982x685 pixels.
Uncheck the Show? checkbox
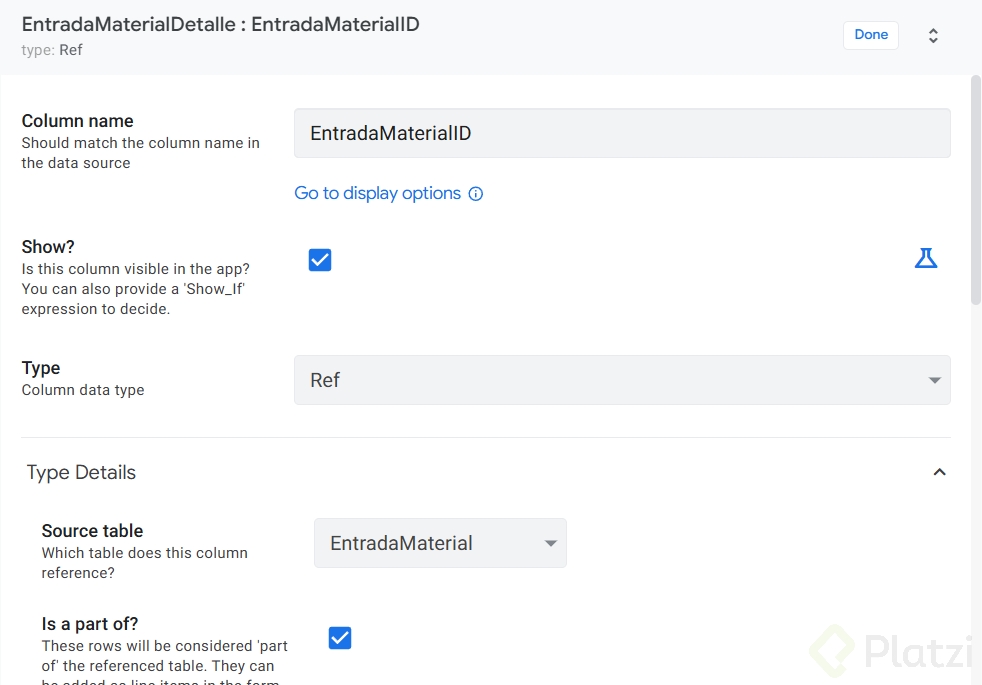(x=320, y=260)
